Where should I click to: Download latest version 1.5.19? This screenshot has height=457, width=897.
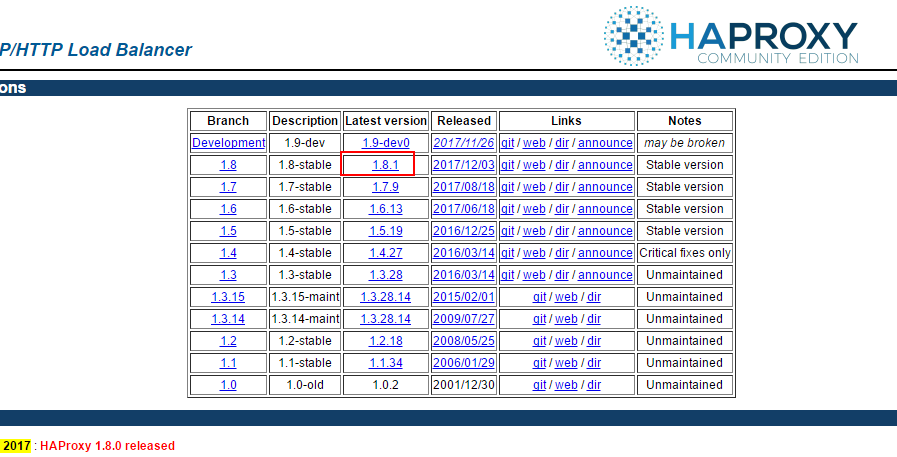coord(386,231)
